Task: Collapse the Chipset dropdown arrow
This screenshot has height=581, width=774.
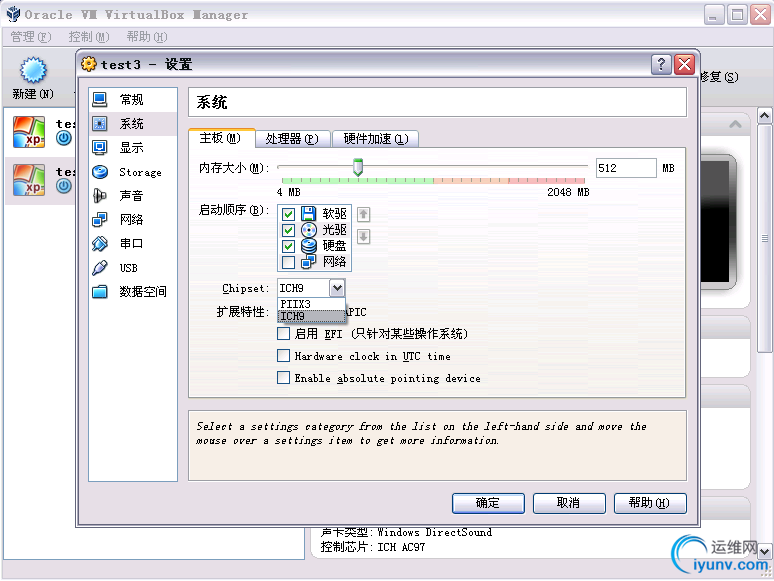Action: coord(337,288)
